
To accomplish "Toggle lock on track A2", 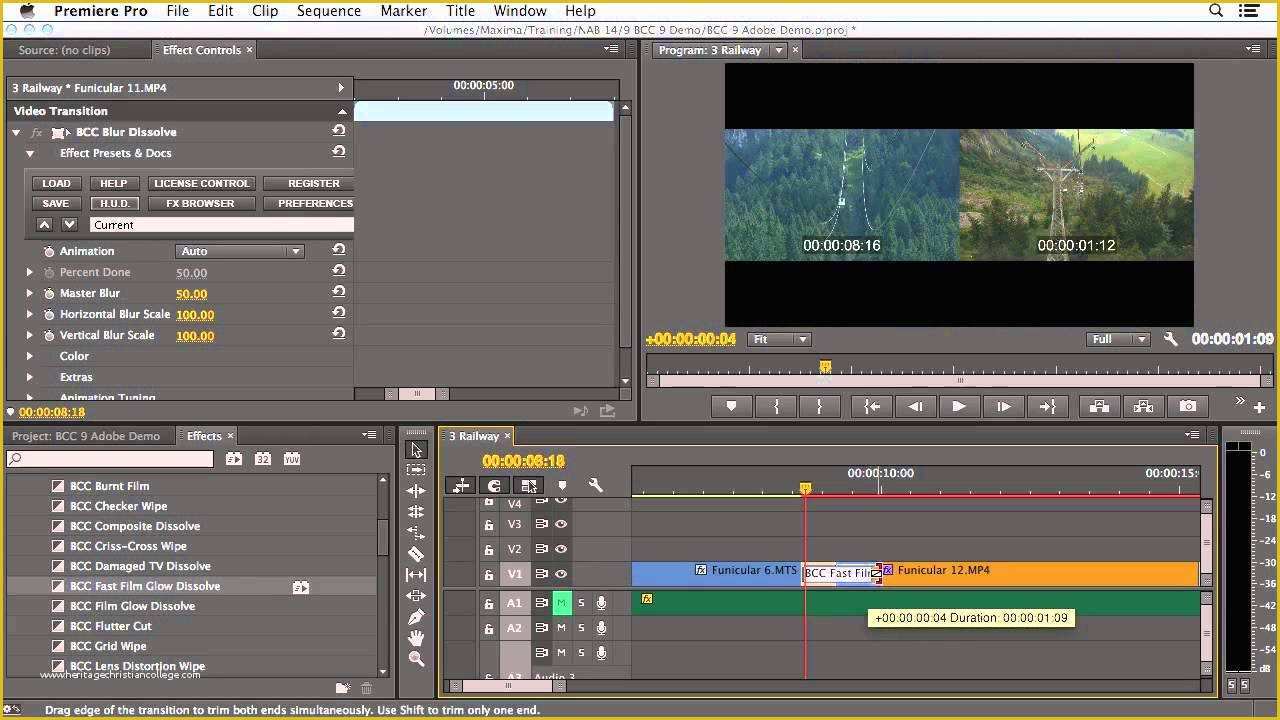I will coord(488,629).
